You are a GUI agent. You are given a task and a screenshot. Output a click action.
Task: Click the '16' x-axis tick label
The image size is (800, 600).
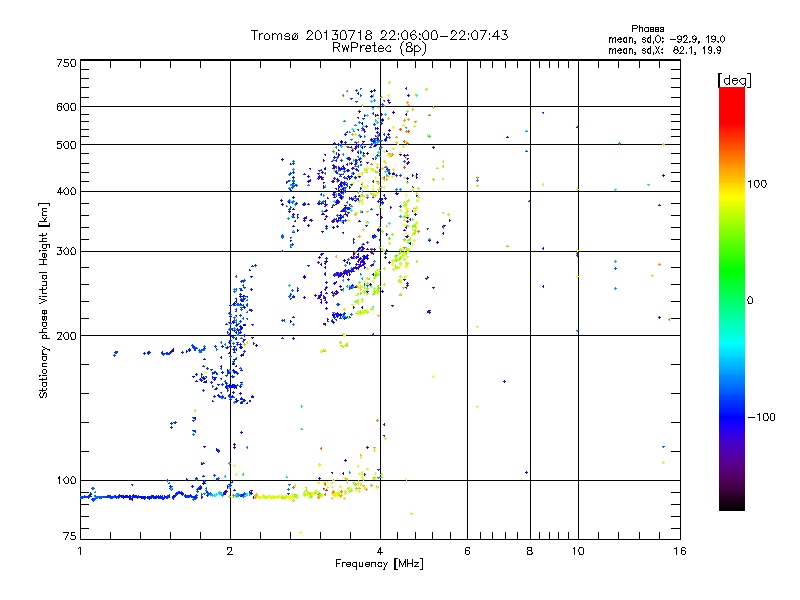point(680,551)
